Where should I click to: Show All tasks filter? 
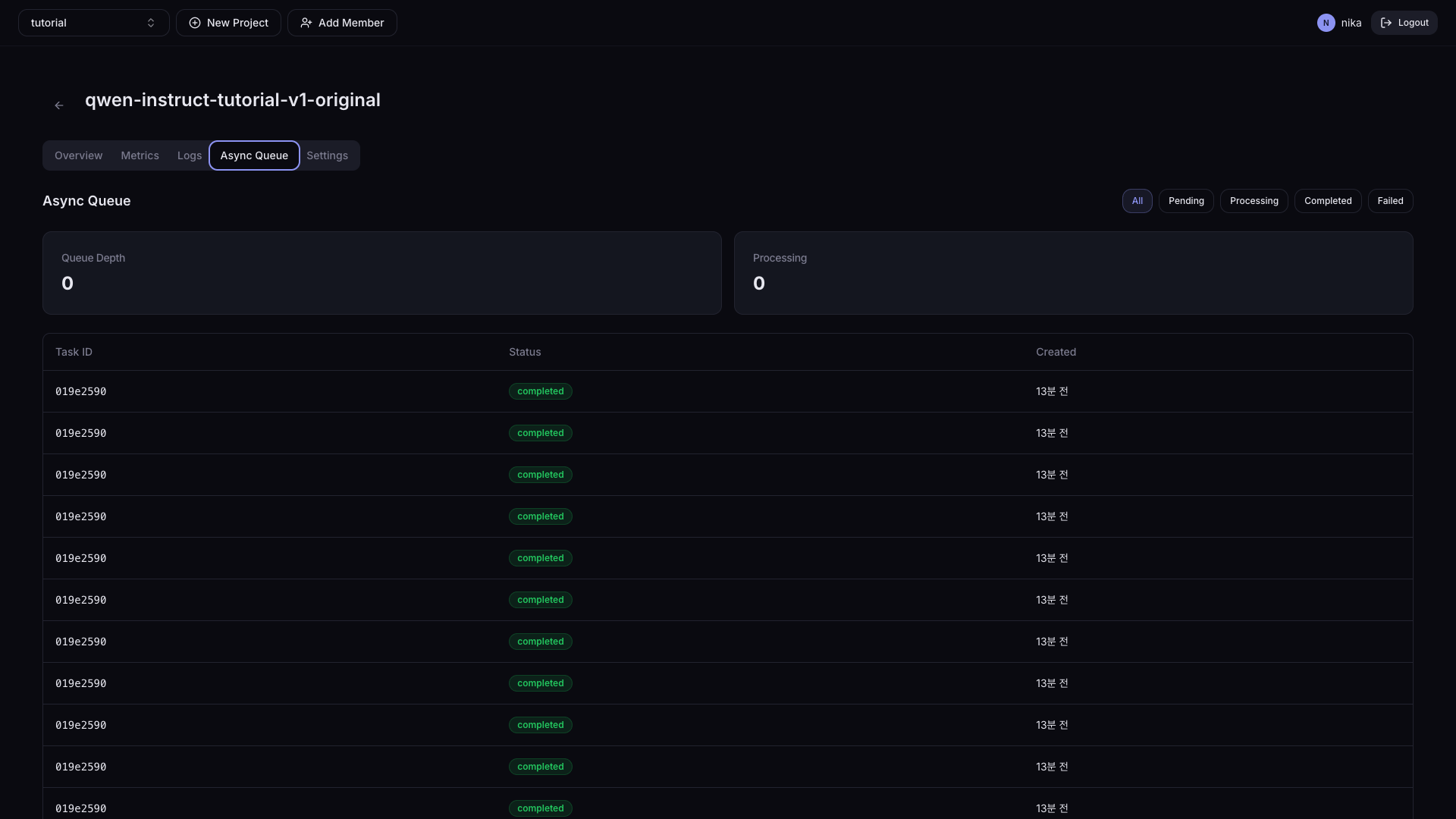pyautogui.click(x=1137, y=201)
